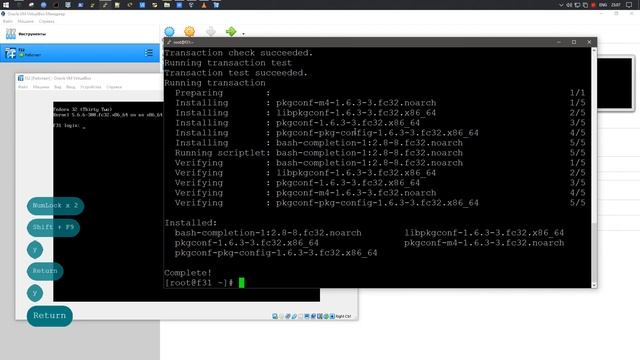Open the notification center icon

click(x=629, y=5)
